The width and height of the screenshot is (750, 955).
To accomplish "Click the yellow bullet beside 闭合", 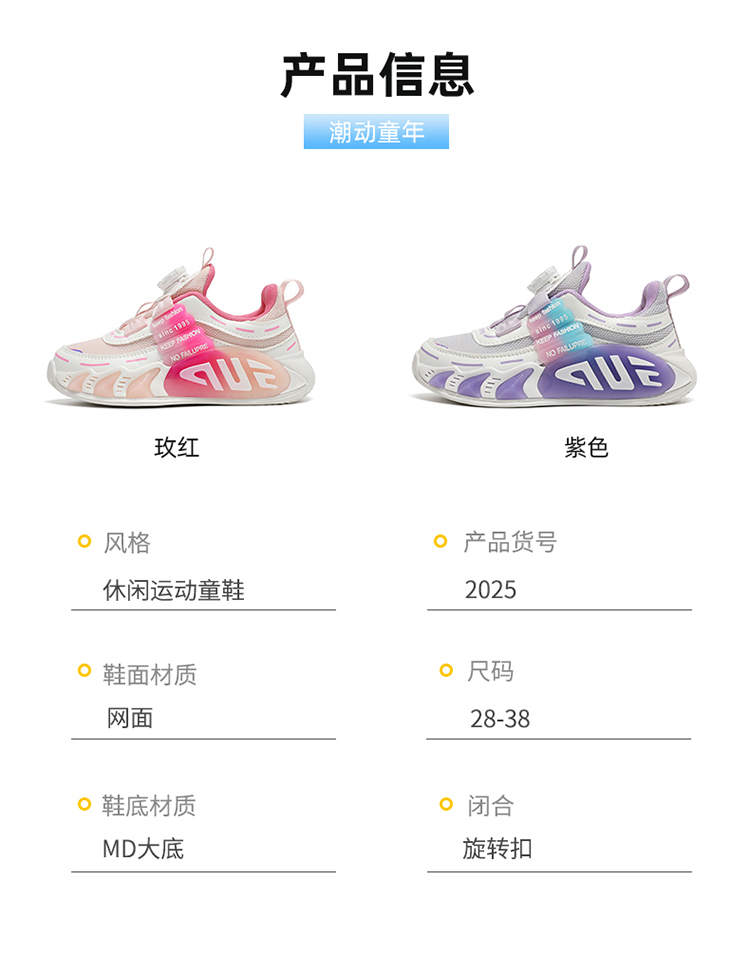I will pos(446,804).
